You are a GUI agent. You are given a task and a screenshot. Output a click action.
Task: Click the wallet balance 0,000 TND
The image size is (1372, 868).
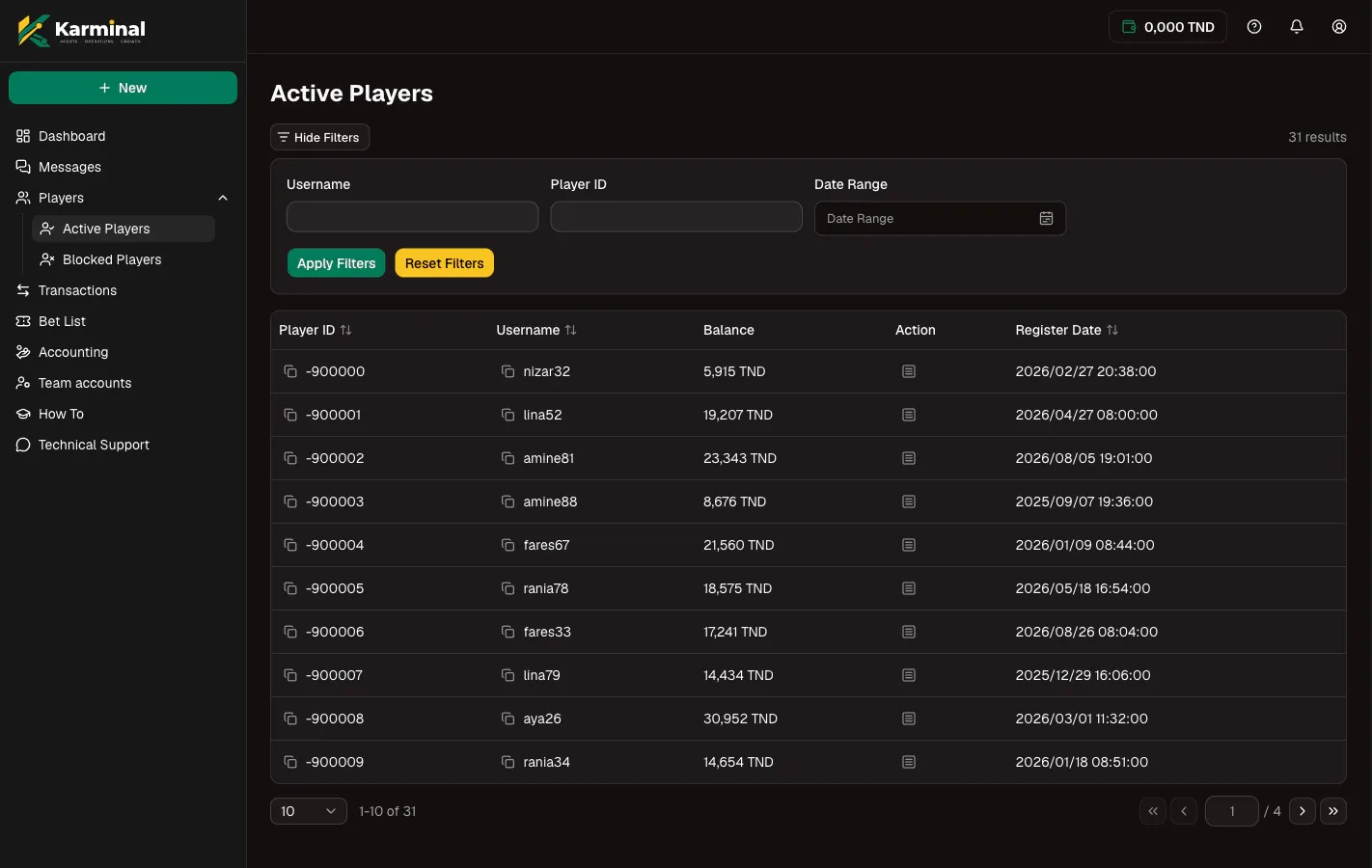(x=1167, y=27)
